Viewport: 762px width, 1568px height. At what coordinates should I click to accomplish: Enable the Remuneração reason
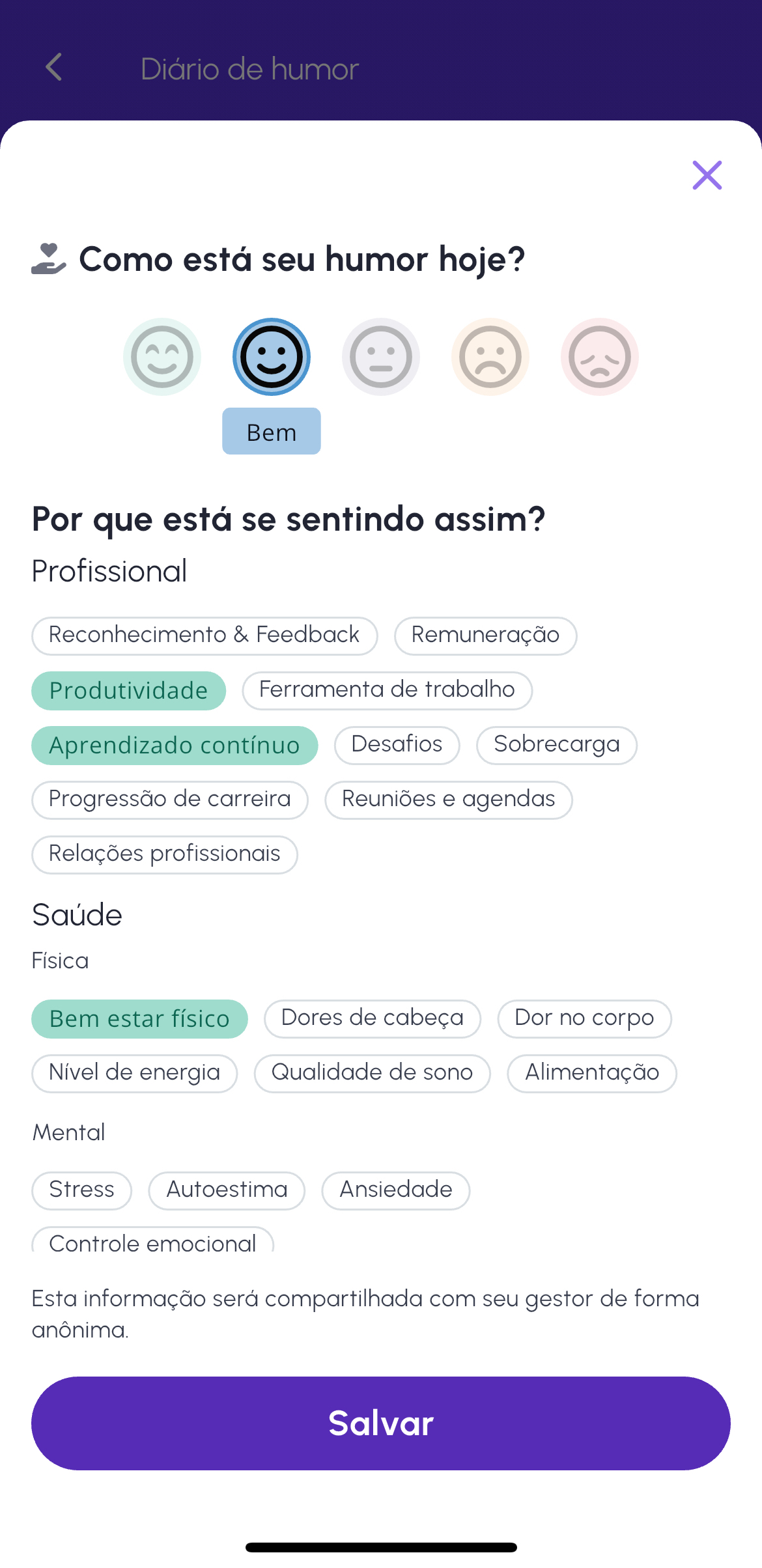tap(485, 636)
